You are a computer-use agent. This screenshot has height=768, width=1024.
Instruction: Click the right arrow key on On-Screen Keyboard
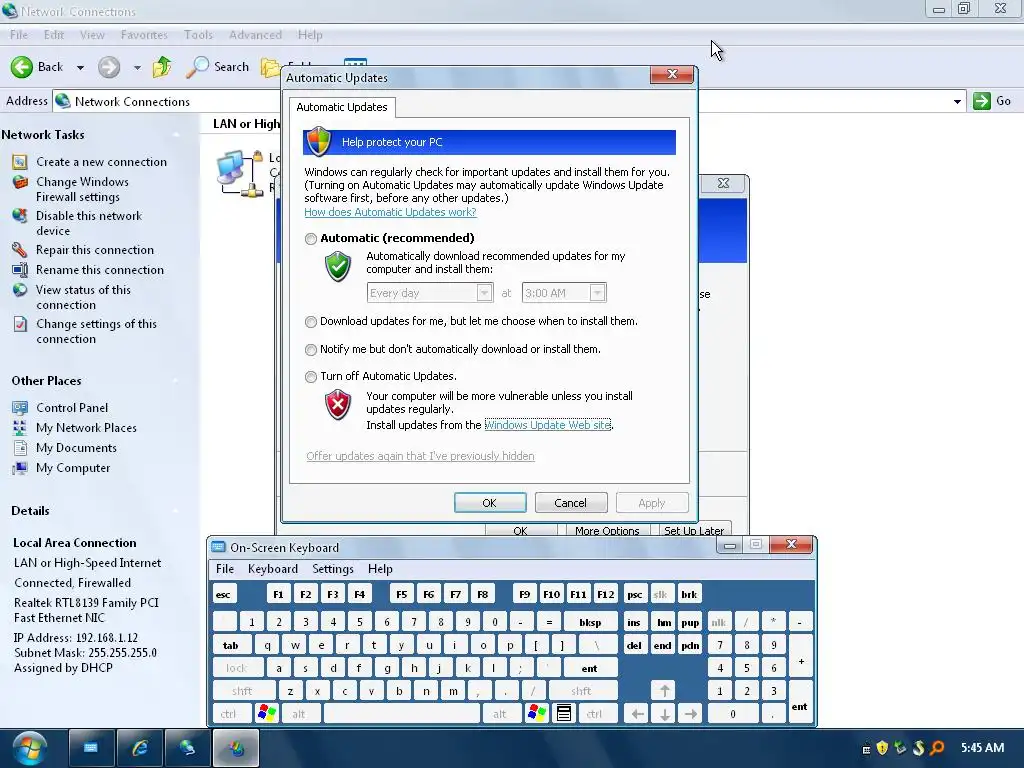pos(691,714)
